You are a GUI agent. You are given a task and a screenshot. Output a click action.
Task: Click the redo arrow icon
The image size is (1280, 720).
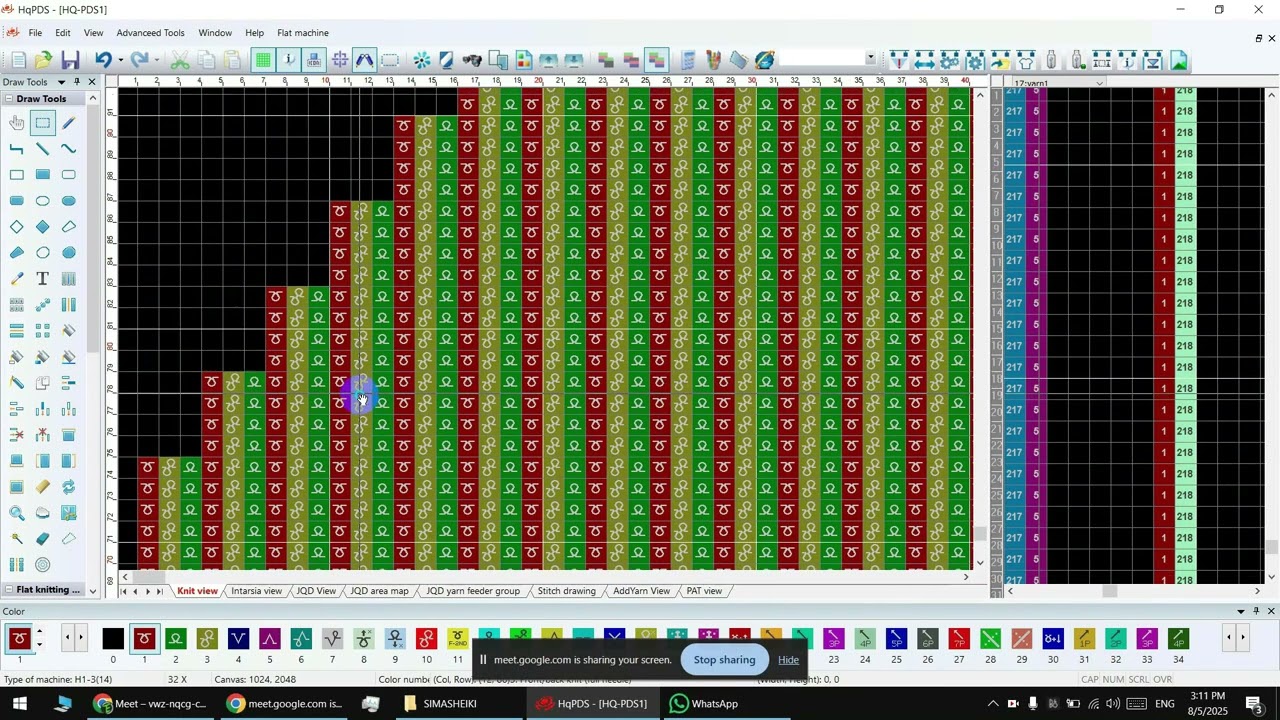click(x=139, y=61)
